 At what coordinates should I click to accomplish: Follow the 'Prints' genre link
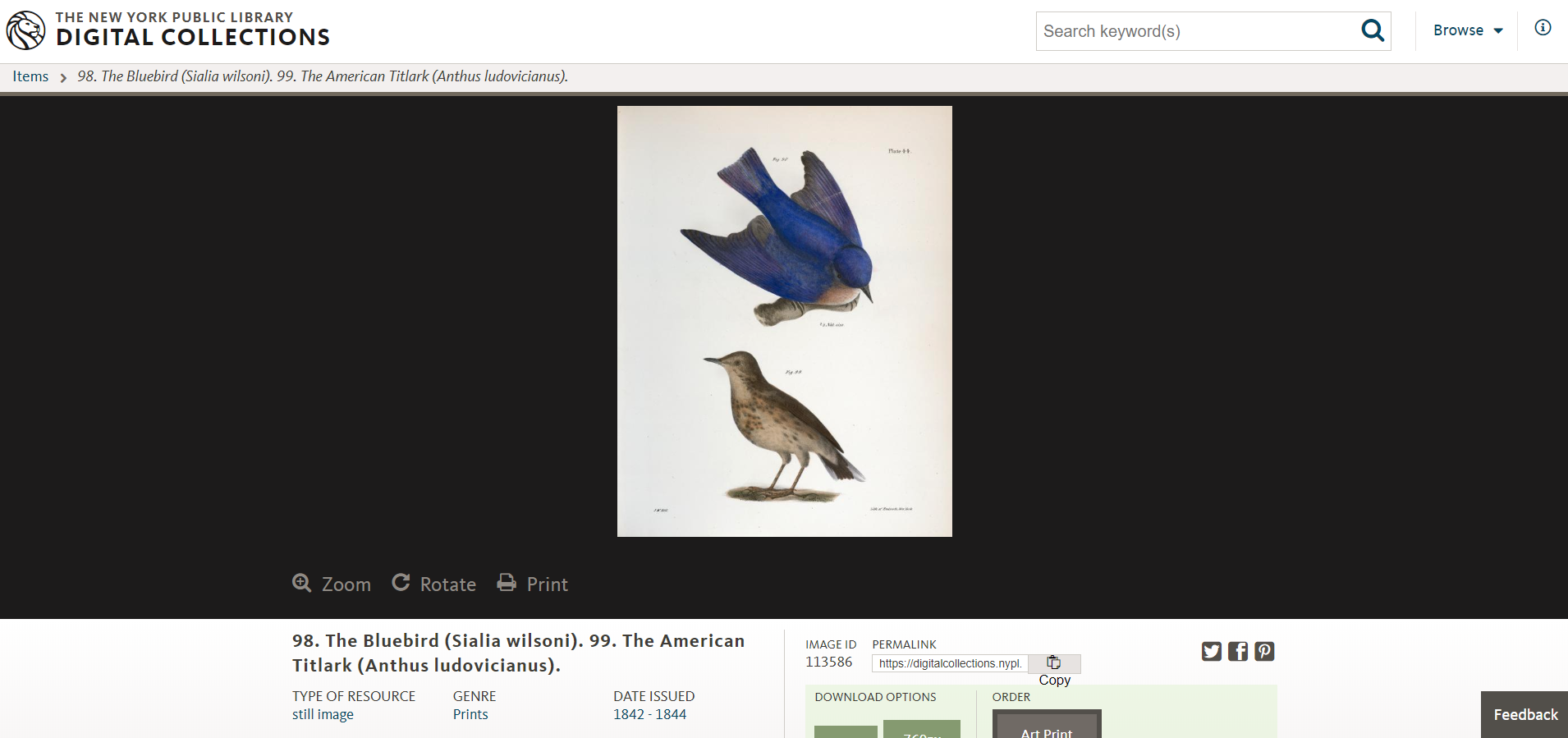pyautogui.click(x=470, y=714)
